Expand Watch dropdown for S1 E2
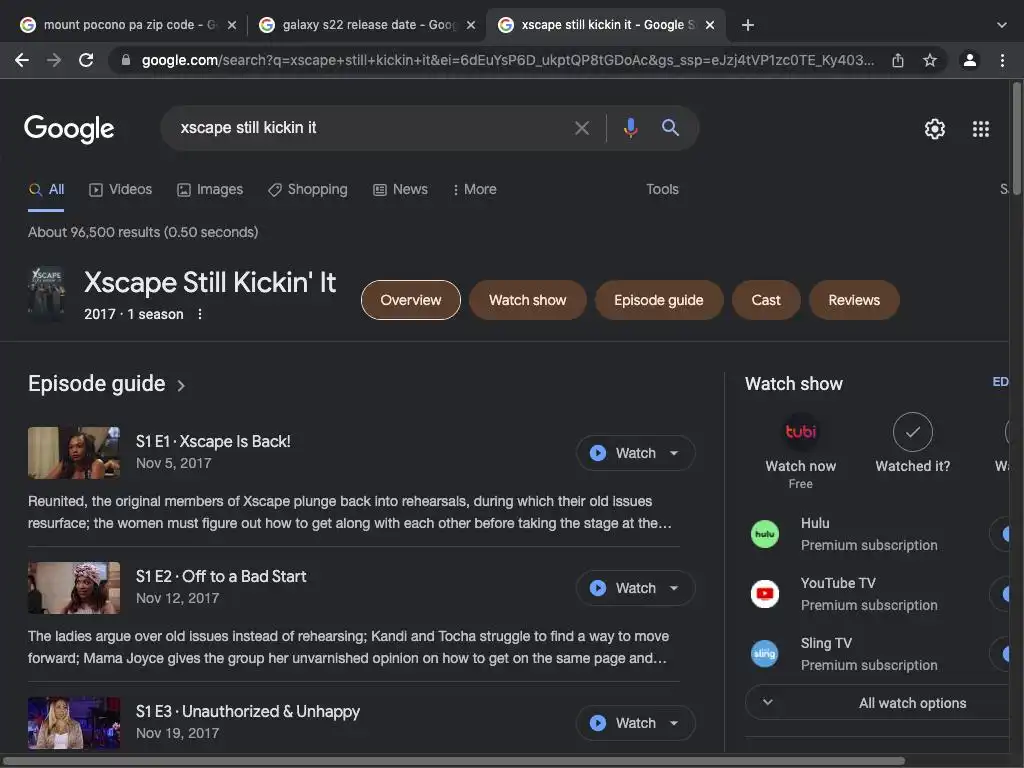 (674, 588)
